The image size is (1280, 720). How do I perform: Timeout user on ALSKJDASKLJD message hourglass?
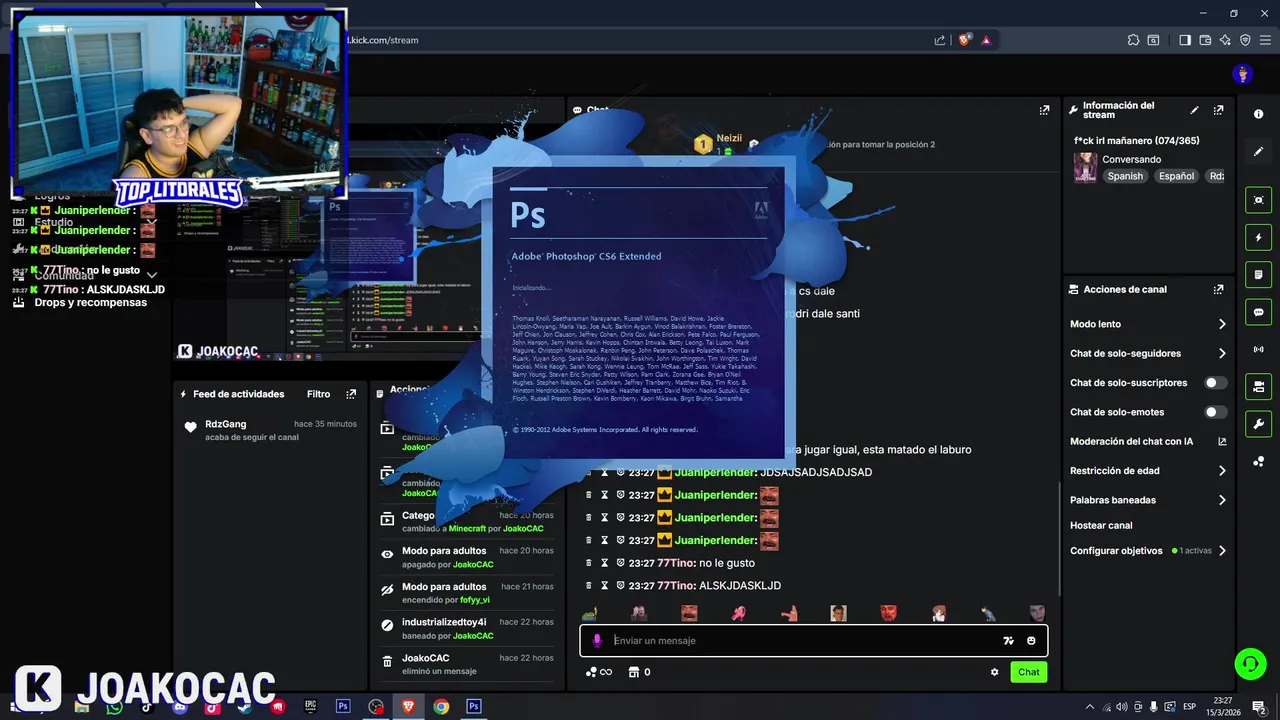[604, 586]
